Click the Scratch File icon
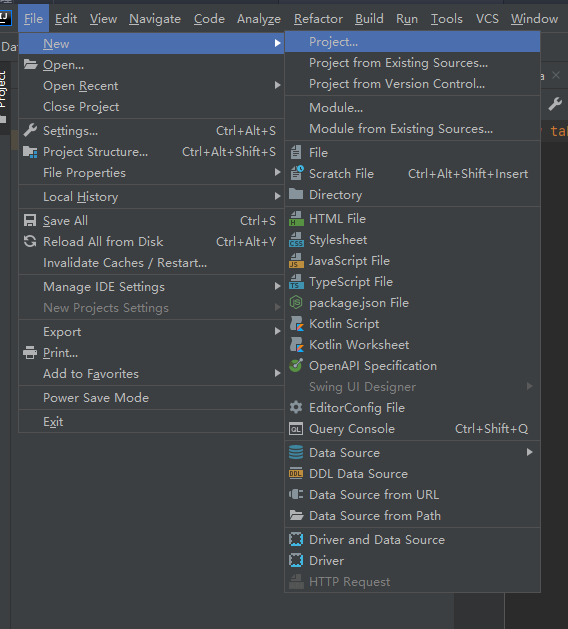 click(x=297, y=173)
